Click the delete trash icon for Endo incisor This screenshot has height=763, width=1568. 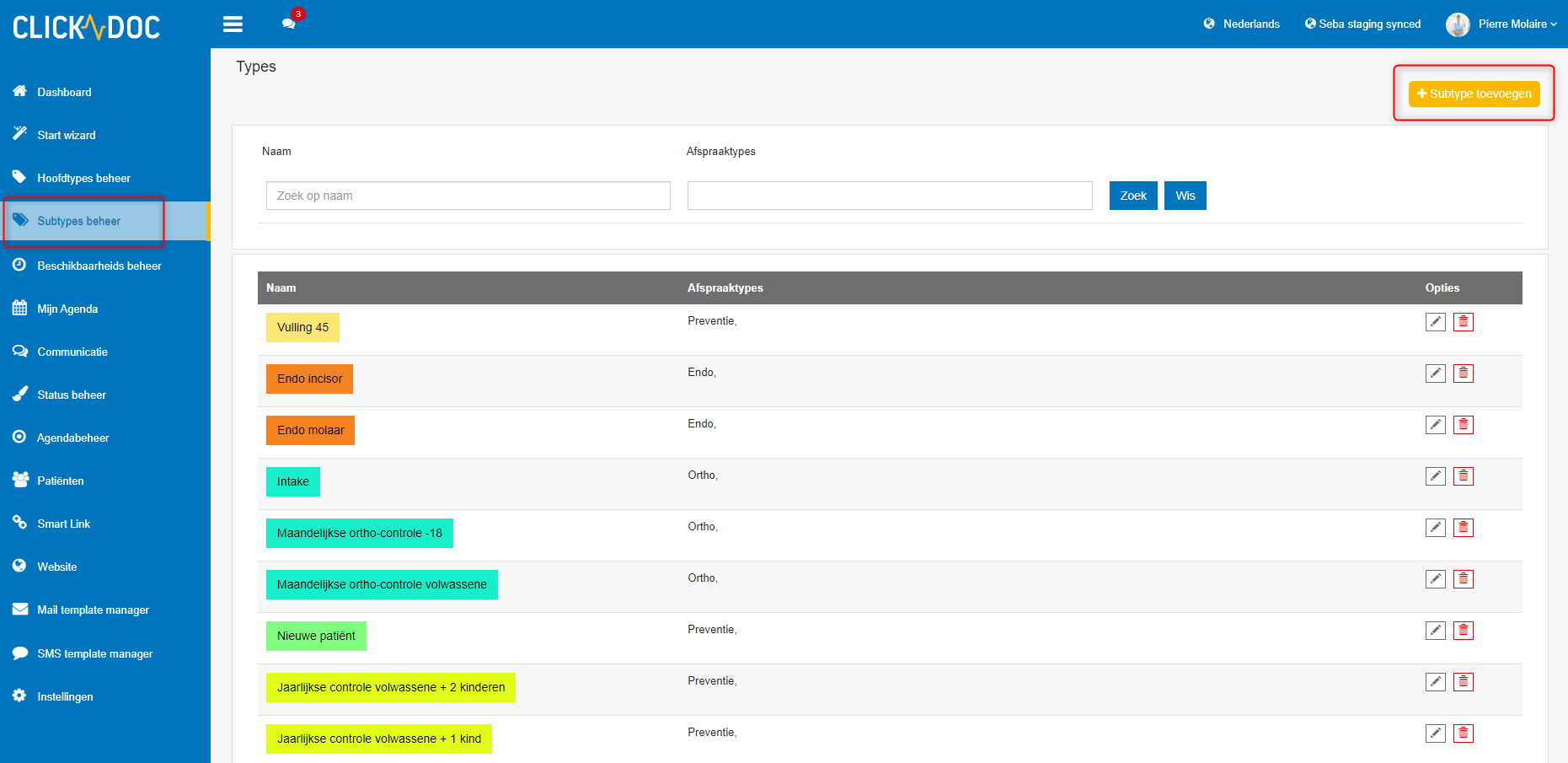coord(1464,373)
